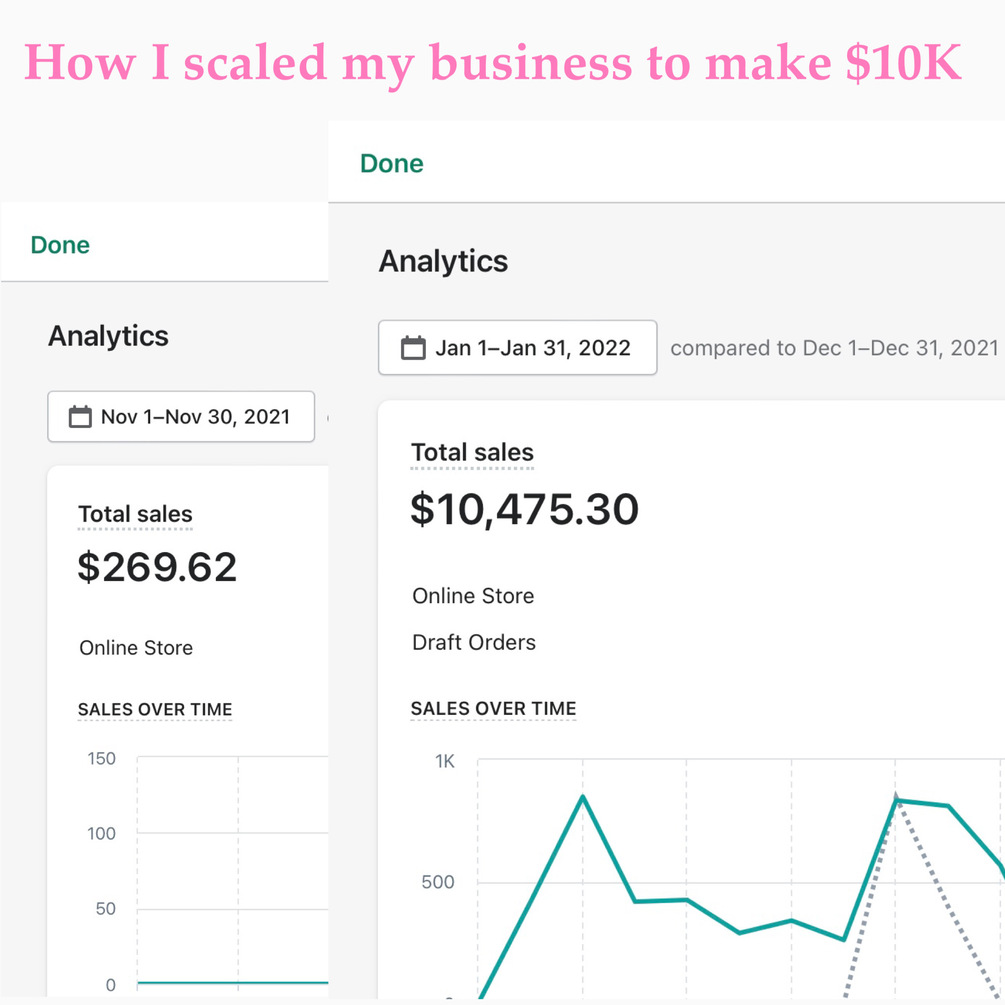Viewport: 1005px width, 1005px height.
Task: Click the Analytics heading in the January panel
Action: coord(443,262)
